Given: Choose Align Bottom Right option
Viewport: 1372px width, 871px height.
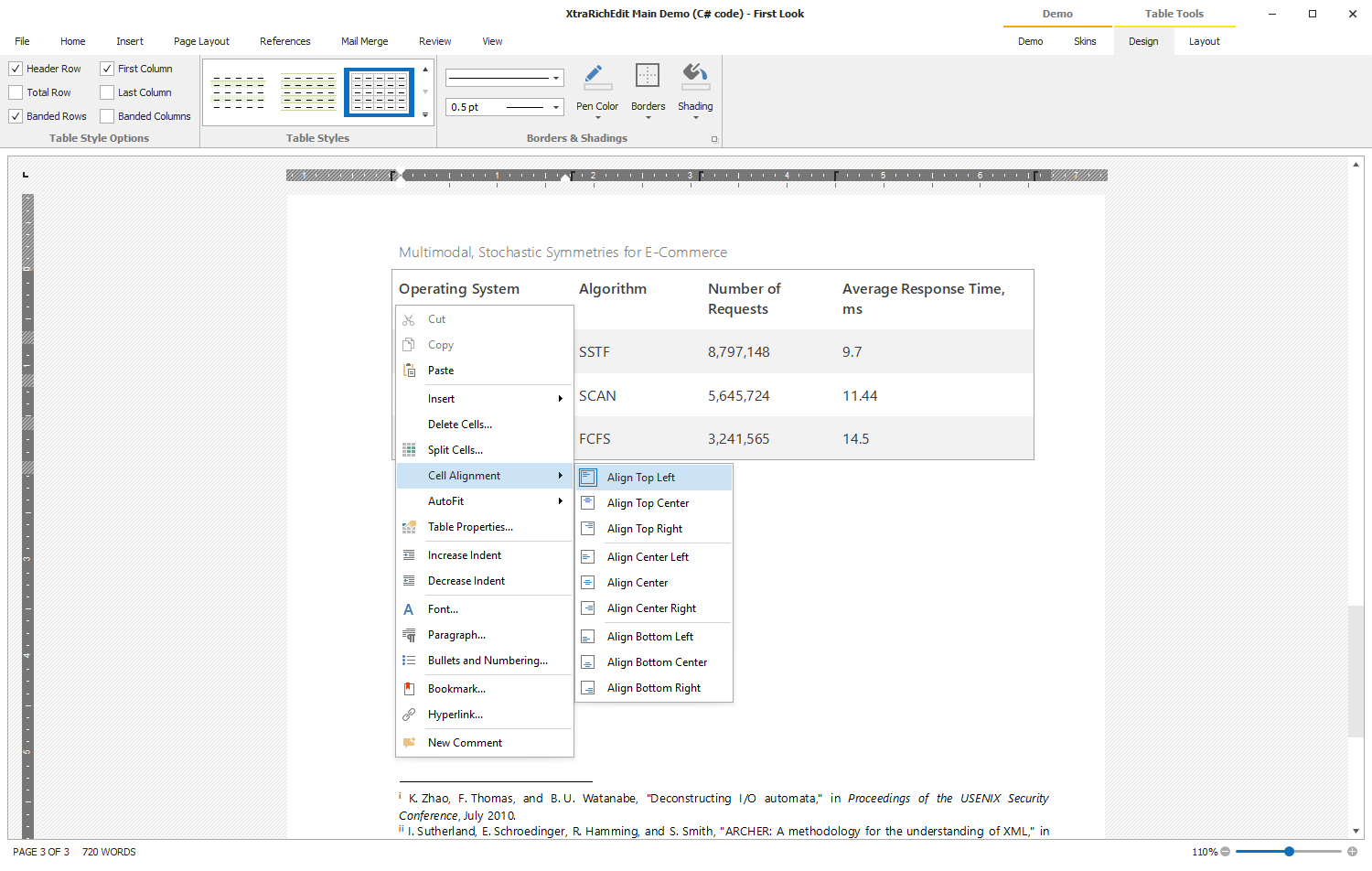Looking at the screenshot, I should click(x=653, y=688).
